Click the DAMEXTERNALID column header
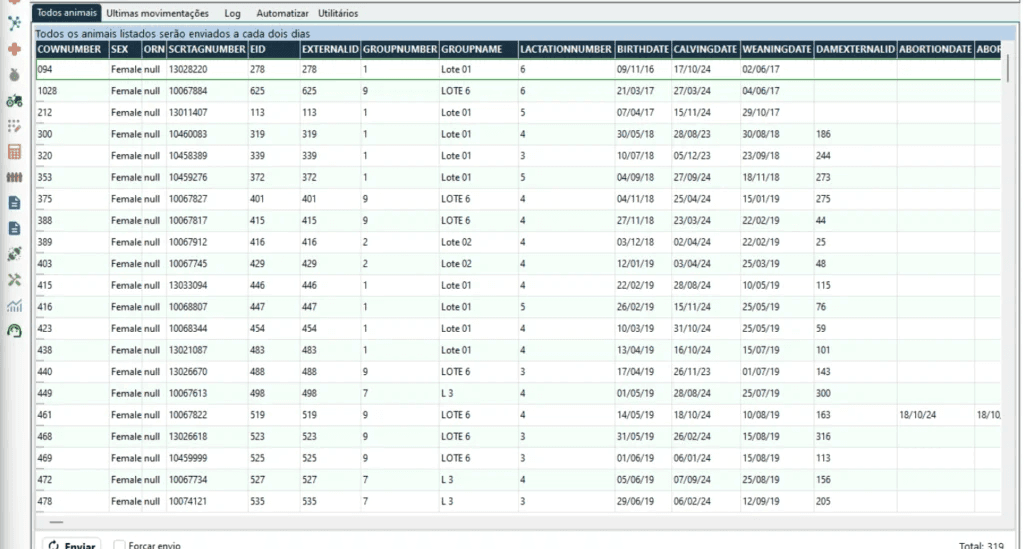Image resolution: width=1024 pixels, height=549 pixels. 855,50
